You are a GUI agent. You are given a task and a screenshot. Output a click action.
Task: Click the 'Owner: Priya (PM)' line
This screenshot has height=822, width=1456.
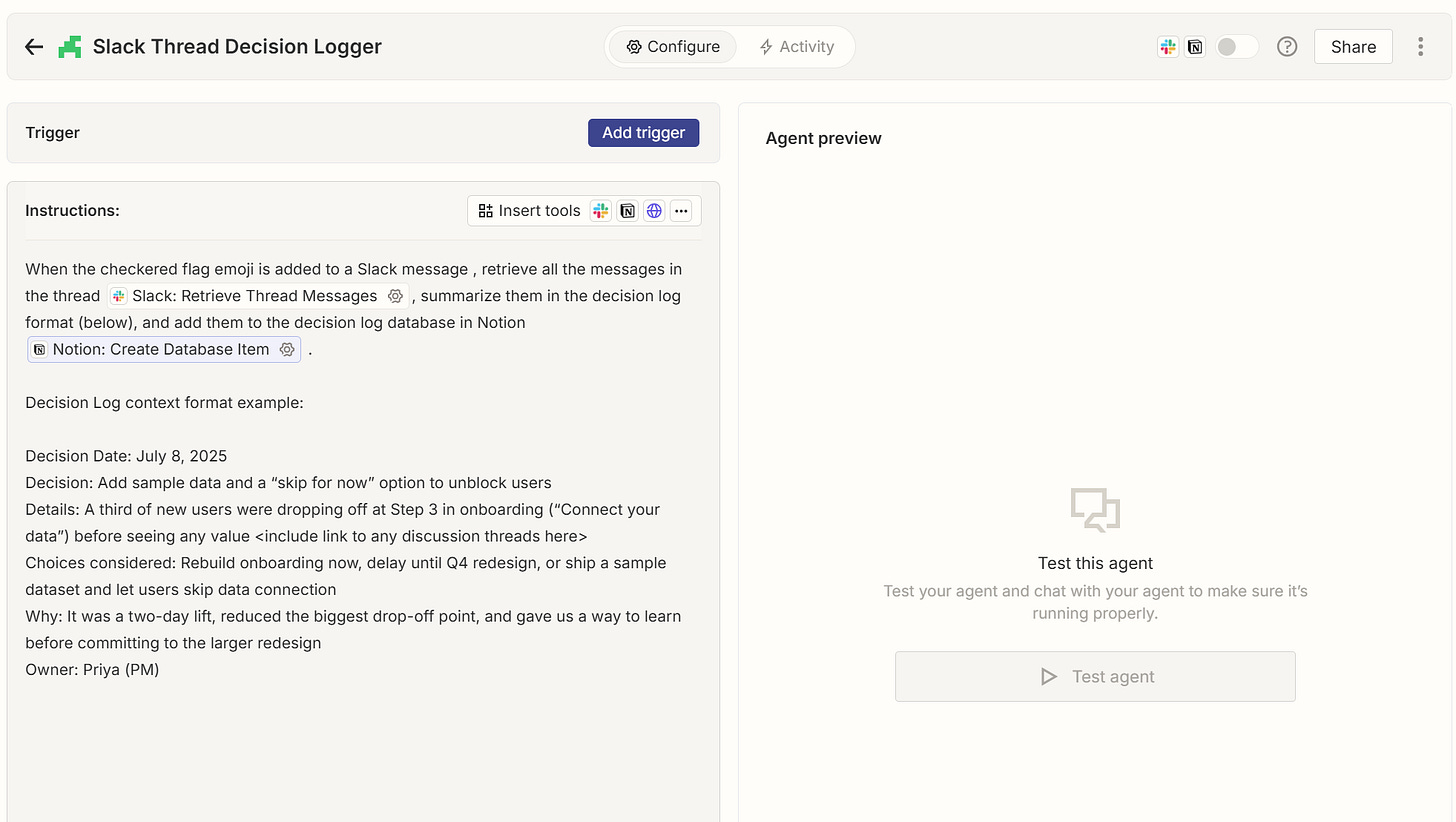(x=92, y=670)
